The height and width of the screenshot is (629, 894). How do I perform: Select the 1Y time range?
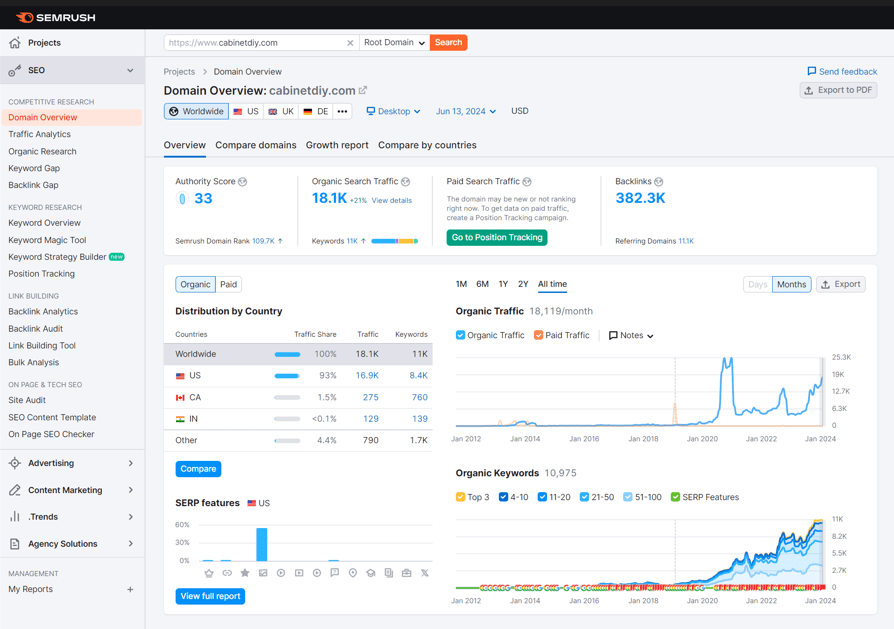(503, 284)
